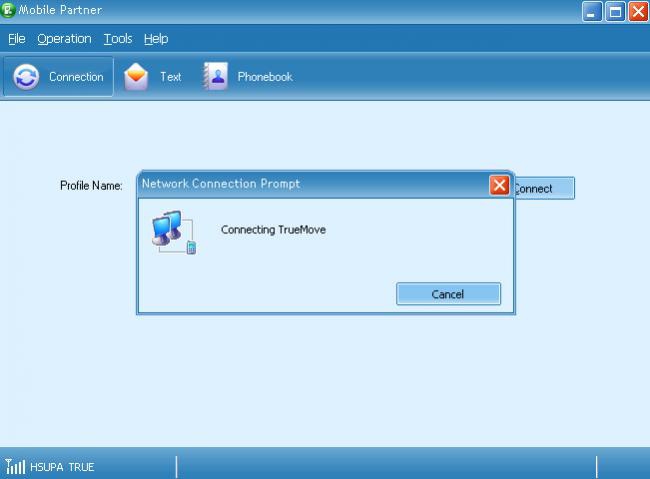This screenshot has height=479, width=650.
Task: Switch to the Phonebook tab label
Action: [265, 77]
